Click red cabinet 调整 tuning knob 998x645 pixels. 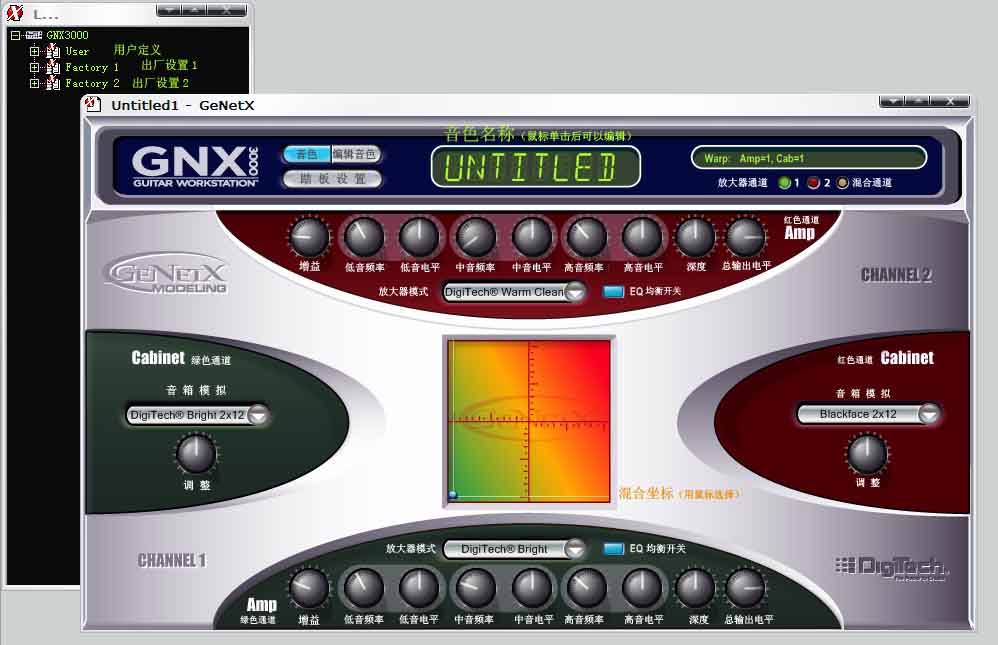866,453
